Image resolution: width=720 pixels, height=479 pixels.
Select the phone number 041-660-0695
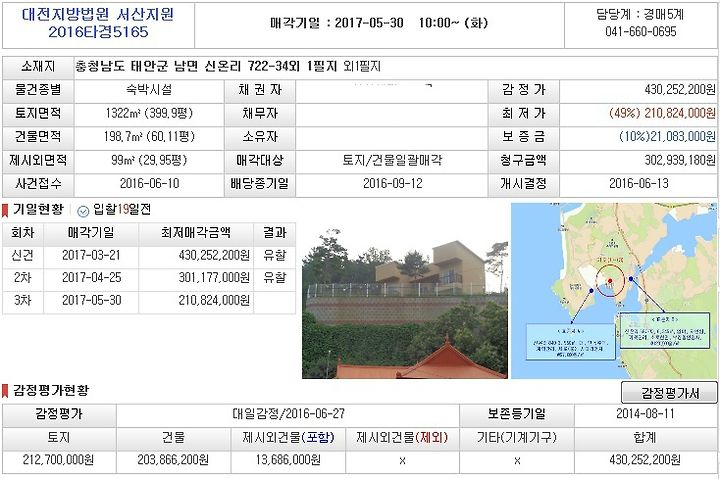click(641, 32)
